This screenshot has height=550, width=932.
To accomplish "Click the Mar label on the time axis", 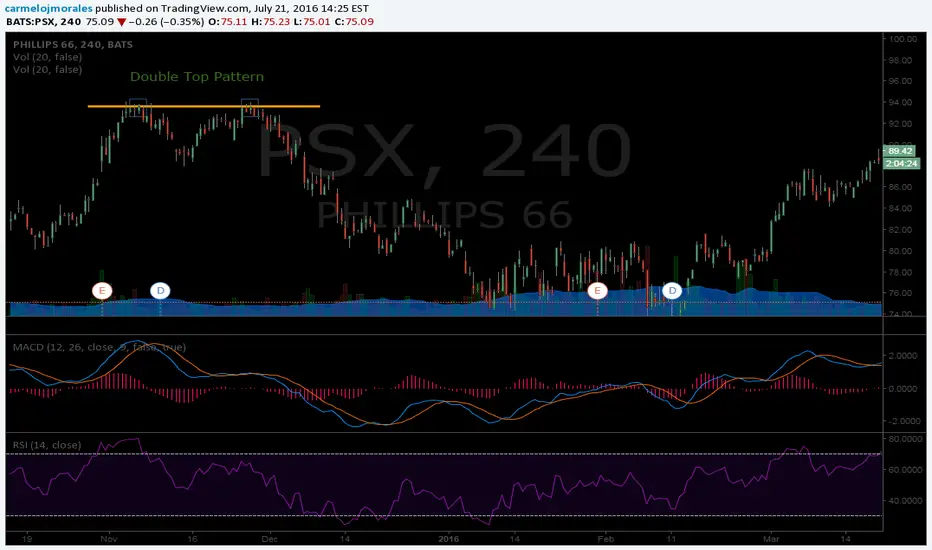I will [x=771, y=539].
